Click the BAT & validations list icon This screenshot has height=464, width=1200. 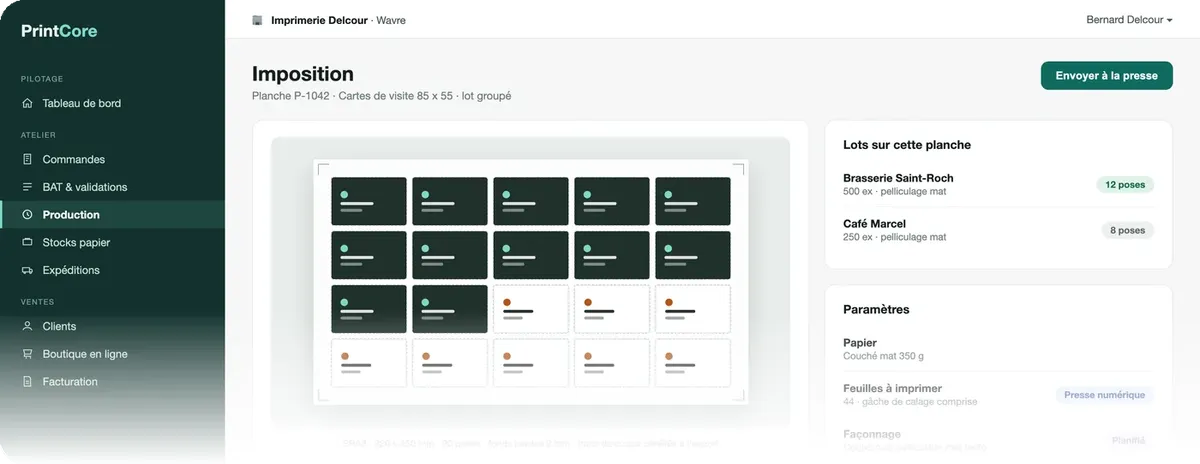click(27, 187)
